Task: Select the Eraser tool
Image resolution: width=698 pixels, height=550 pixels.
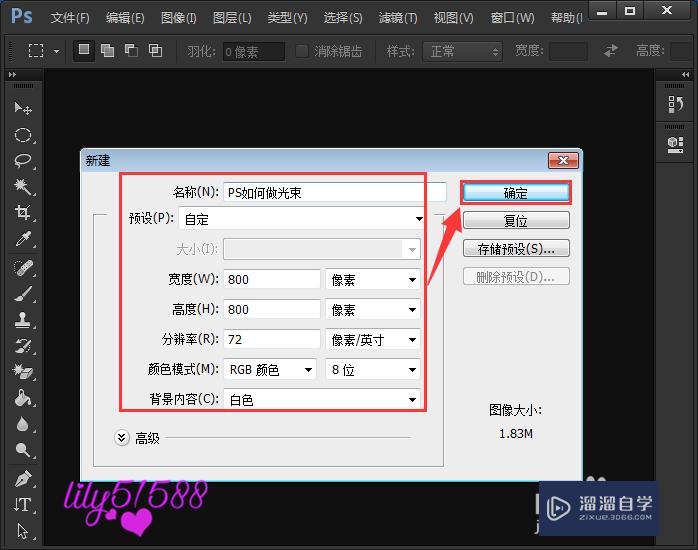Action: tap(23, 372)
